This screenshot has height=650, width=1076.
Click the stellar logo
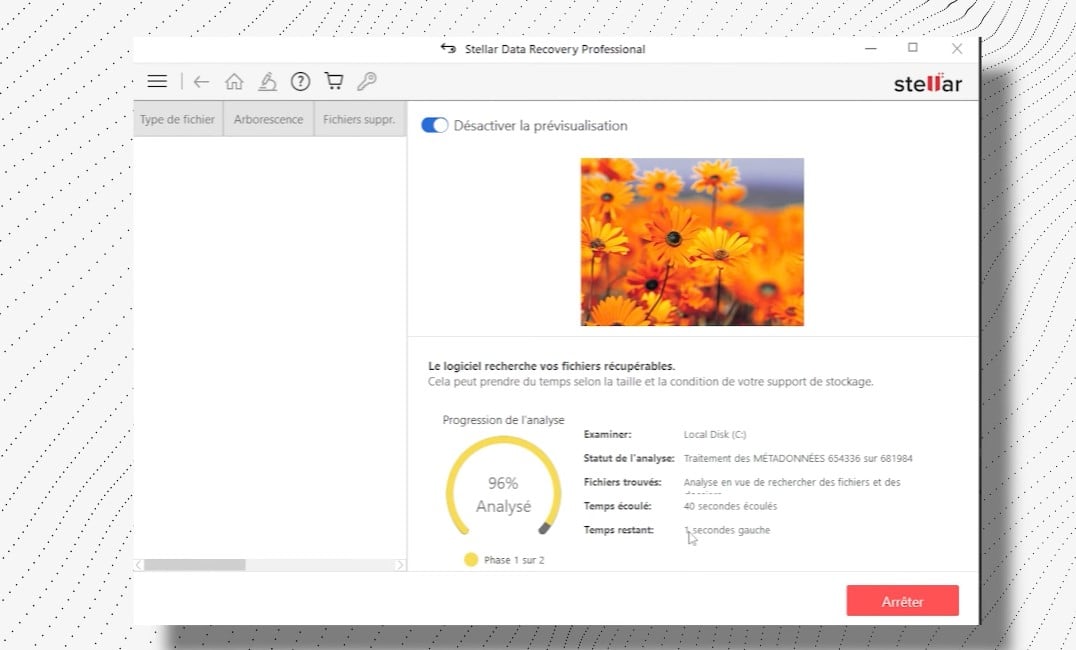928,84
